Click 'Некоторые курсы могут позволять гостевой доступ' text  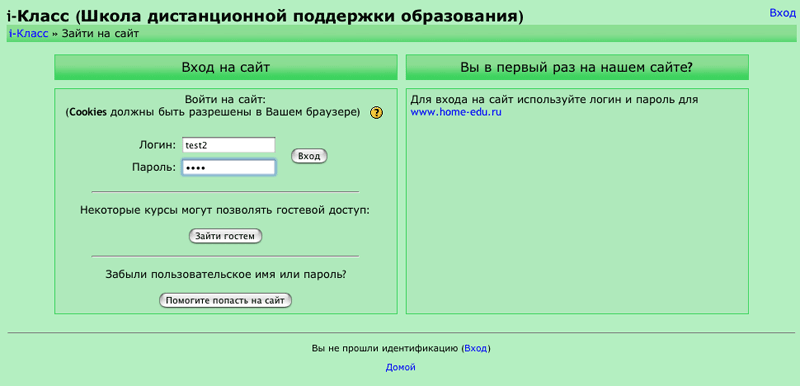(x=225, y=210)
